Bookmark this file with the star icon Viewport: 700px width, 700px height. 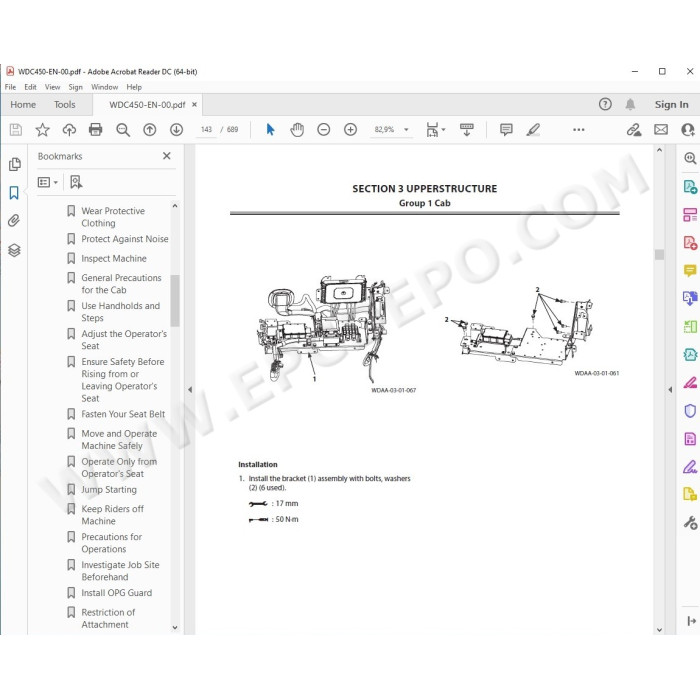[x=42, y=129]
